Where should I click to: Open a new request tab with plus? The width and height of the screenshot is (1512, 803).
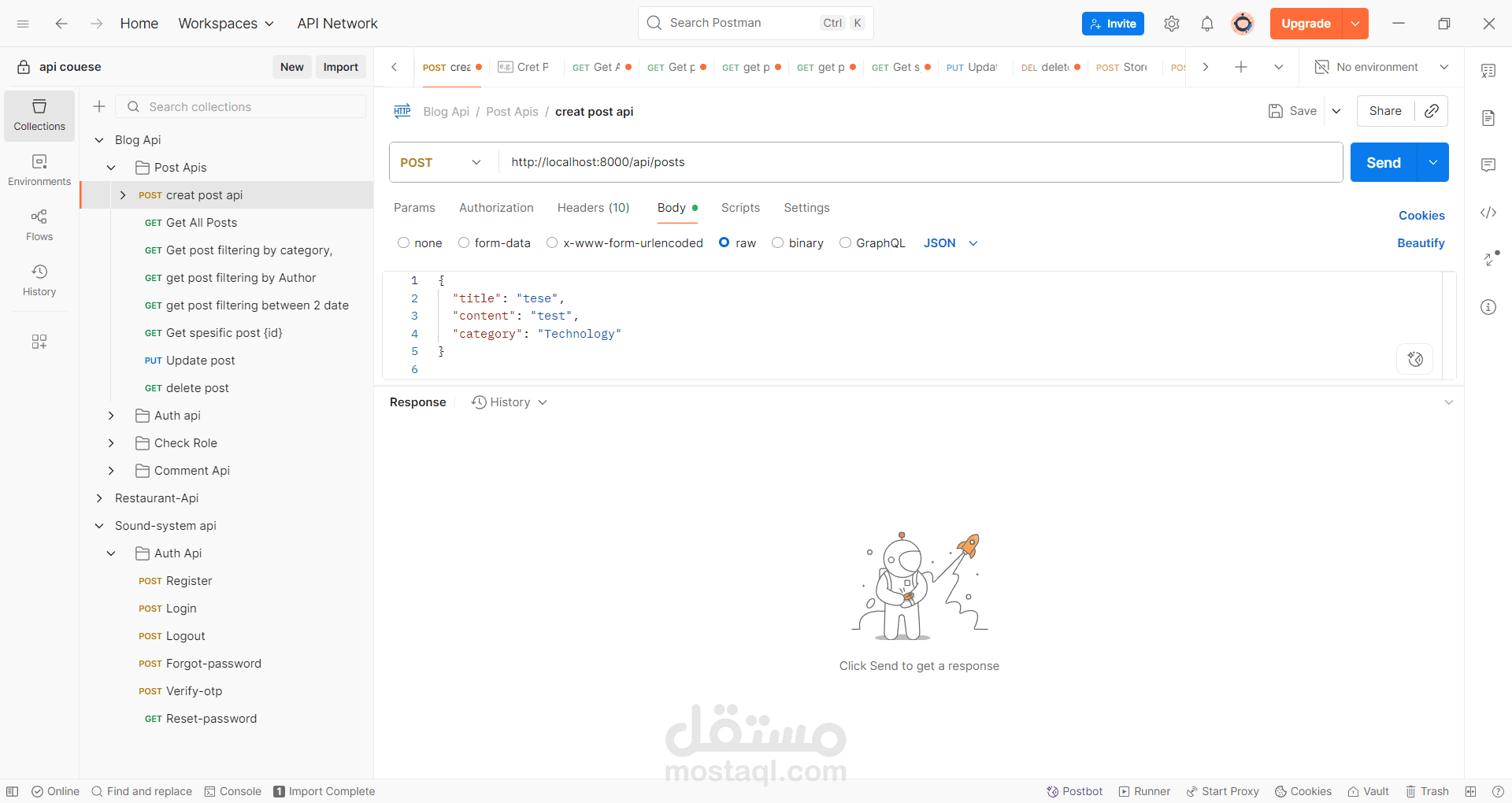pos(1241,67)
